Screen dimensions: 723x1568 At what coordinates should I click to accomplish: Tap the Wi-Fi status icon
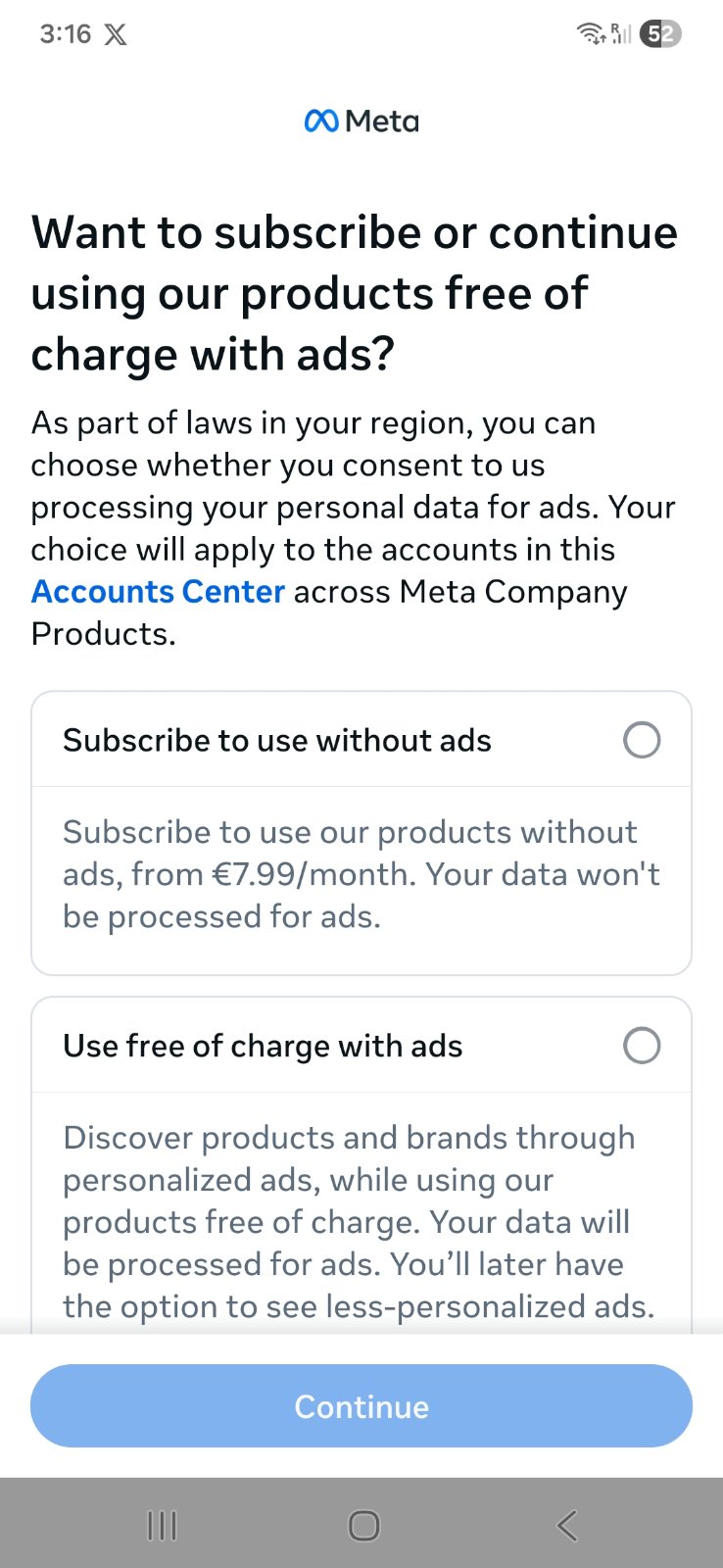coord(591,33)
